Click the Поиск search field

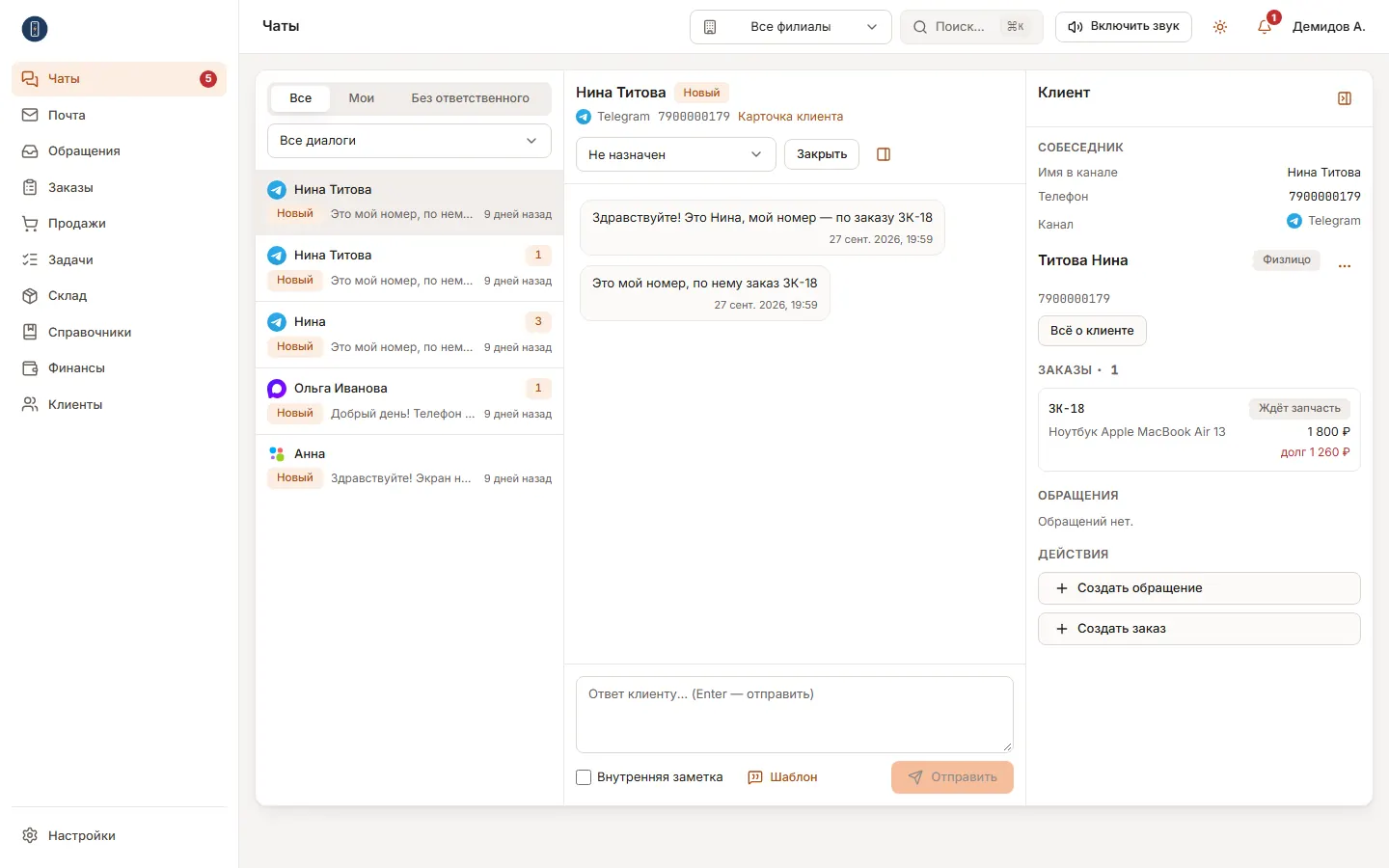coord(971,27)
